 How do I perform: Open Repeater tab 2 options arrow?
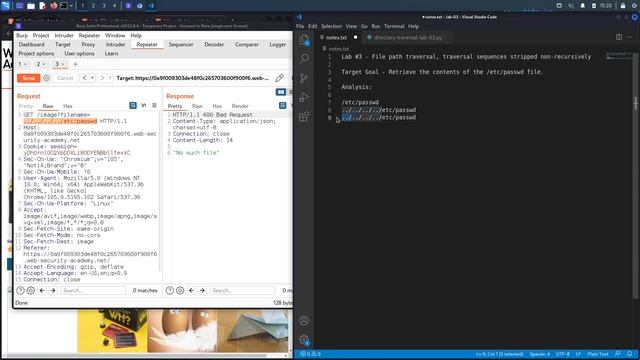click(x=44, y=64)
